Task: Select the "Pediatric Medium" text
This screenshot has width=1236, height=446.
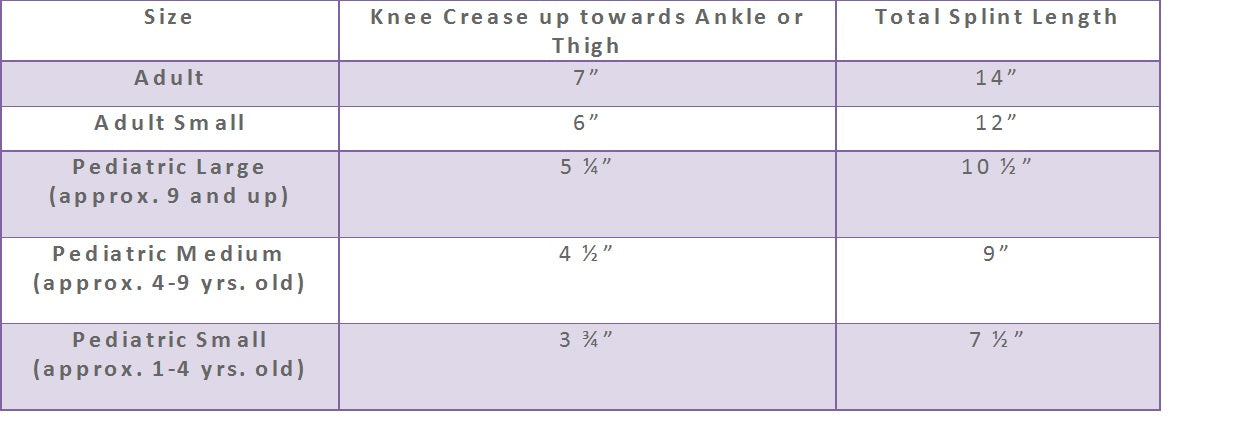Action: [169, 254]
